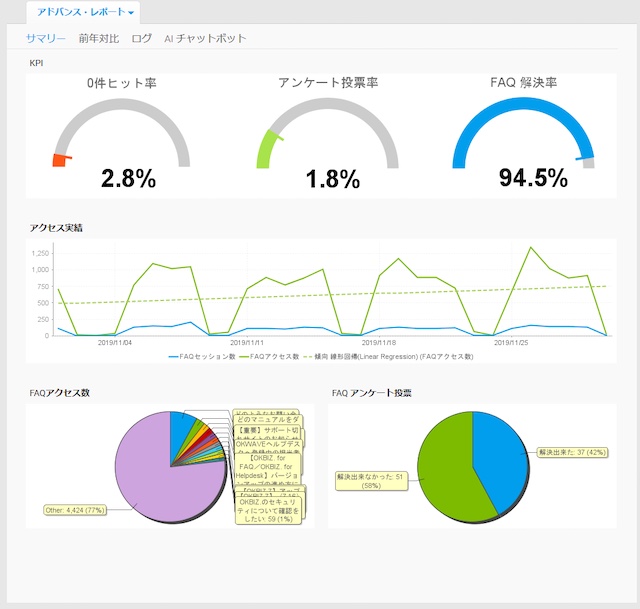Switch to the サマリー tab
The width and height of the screenshot is (640, 609).
point(46,39)
